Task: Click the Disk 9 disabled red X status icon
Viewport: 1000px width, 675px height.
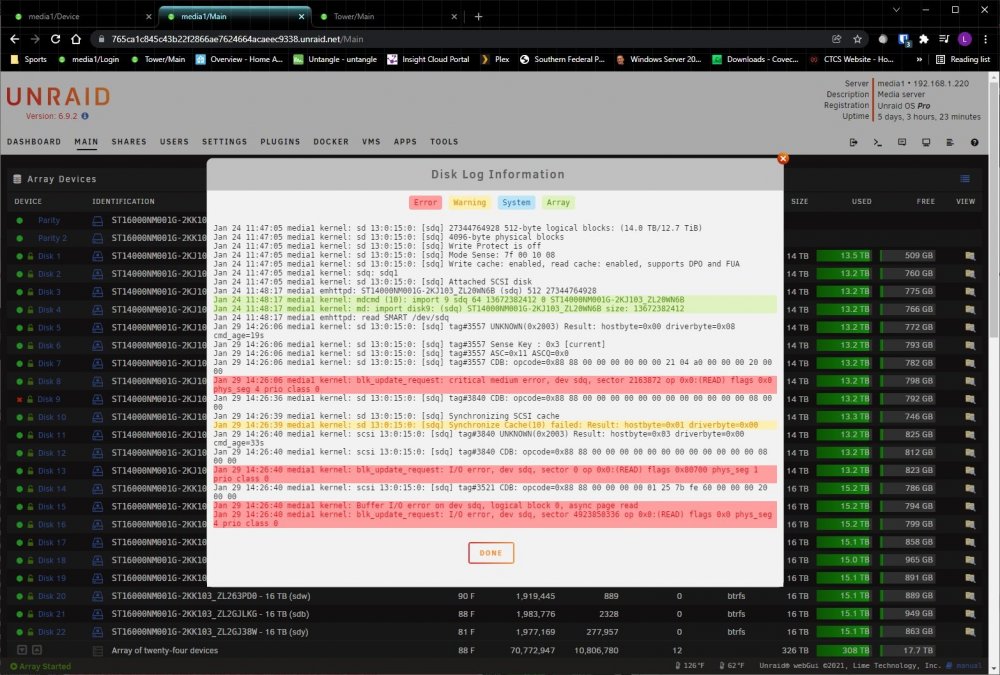Action: tap(19, 399)
